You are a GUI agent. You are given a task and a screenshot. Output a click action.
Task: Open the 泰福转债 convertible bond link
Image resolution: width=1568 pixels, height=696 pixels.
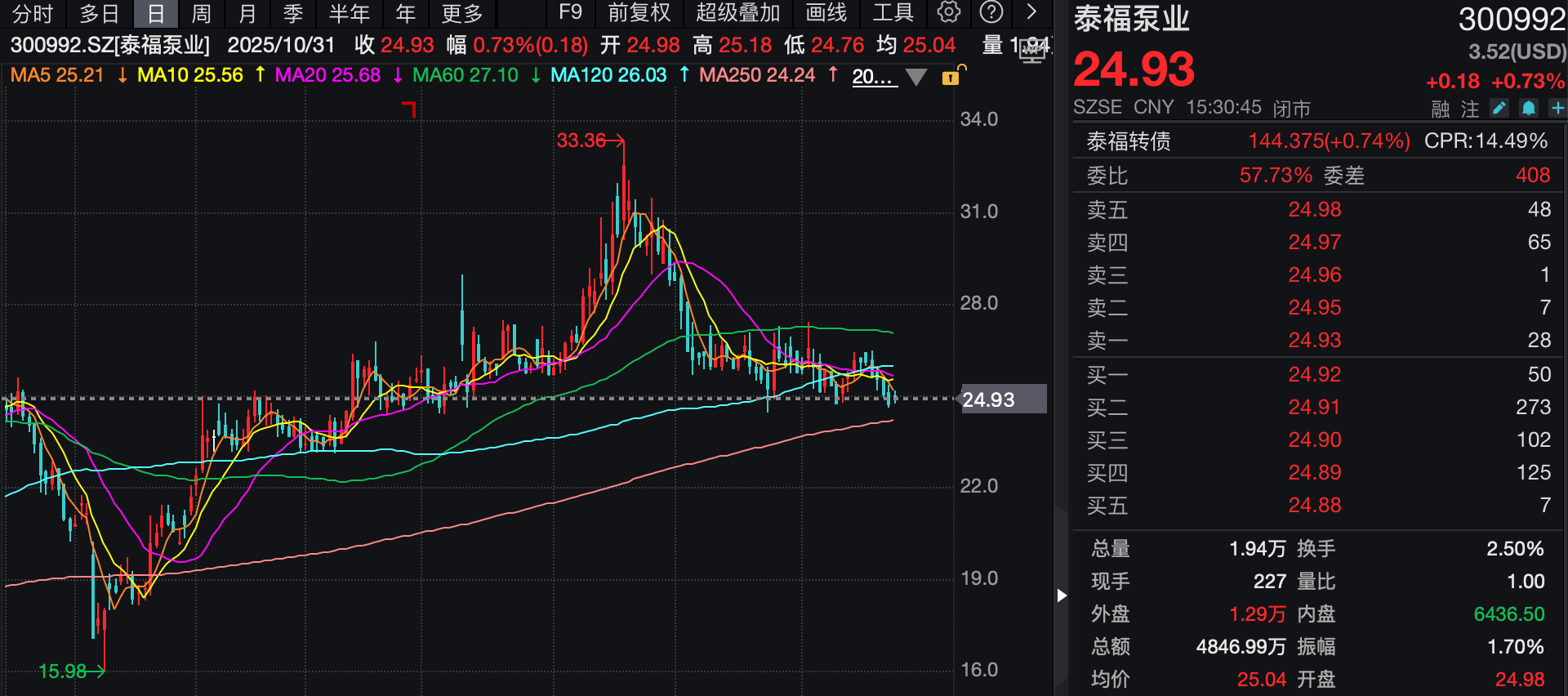(1129, 141)
